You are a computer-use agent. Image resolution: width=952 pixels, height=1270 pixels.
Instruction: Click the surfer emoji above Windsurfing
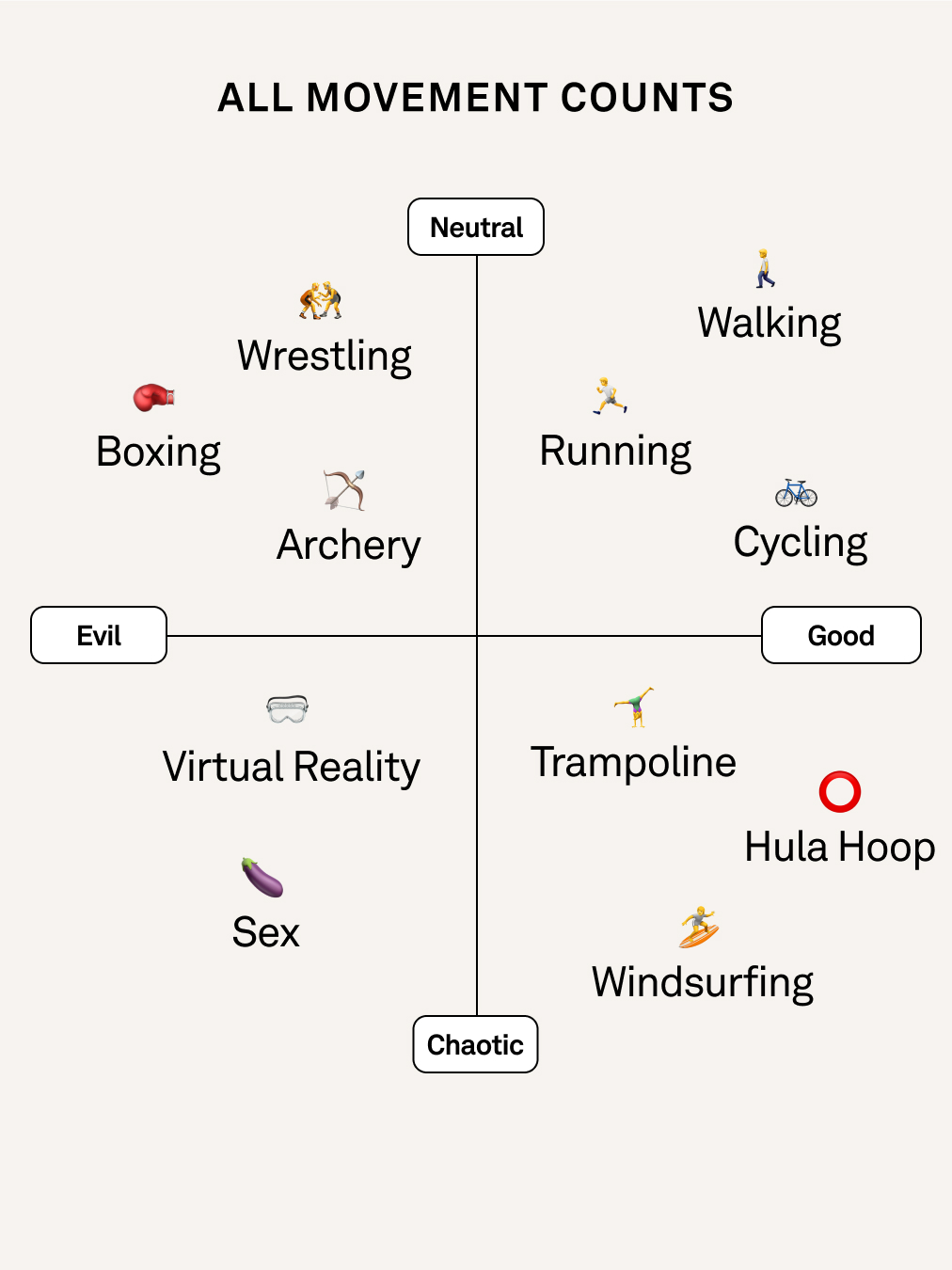pyautogui.click(x=699, y=928)
